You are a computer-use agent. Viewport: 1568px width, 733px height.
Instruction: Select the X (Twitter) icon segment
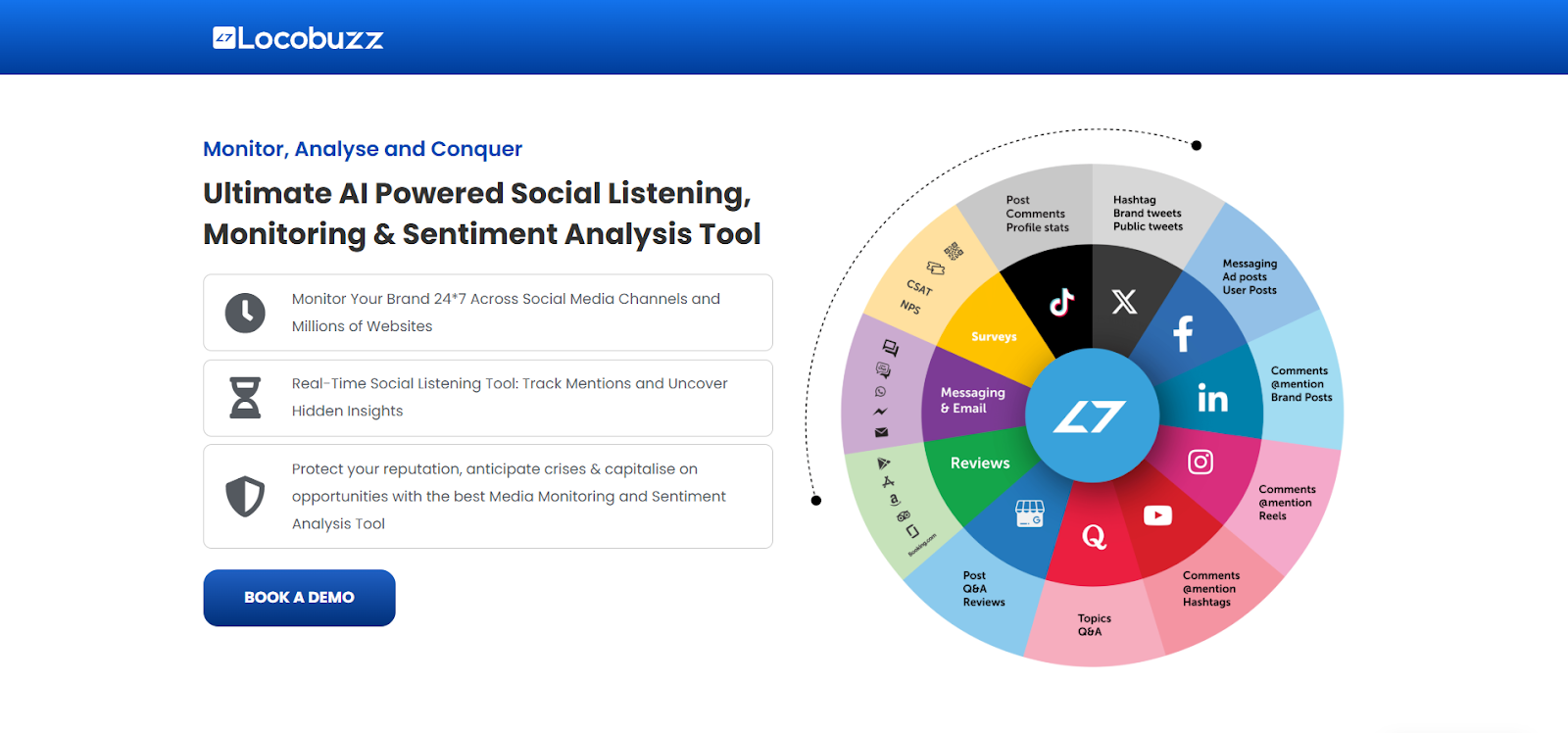pyautogui.click(x=1124, y=301)
